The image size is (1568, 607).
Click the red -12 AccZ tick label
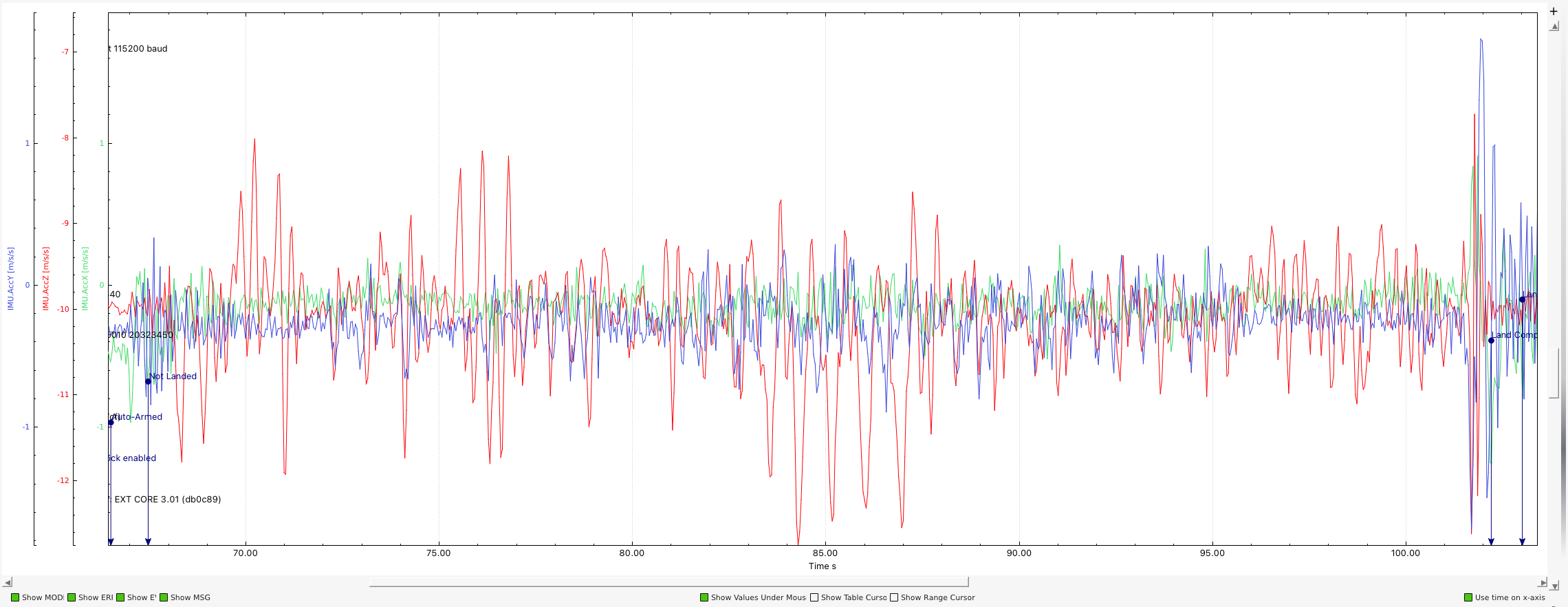[x=63, y=480]
